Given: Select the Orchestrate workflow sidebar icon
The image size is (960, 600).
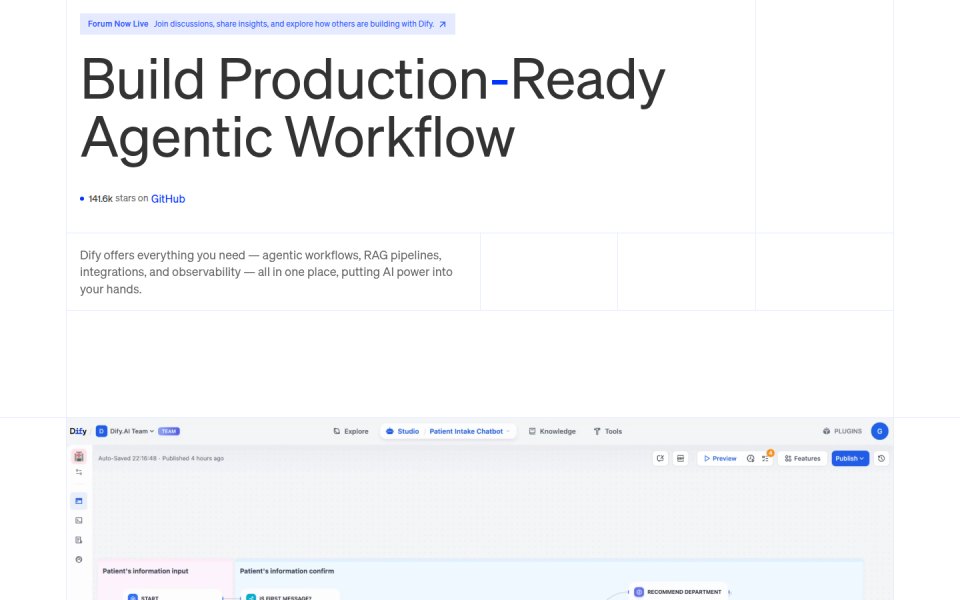Looking at the screenshot, I should [79, 501].
